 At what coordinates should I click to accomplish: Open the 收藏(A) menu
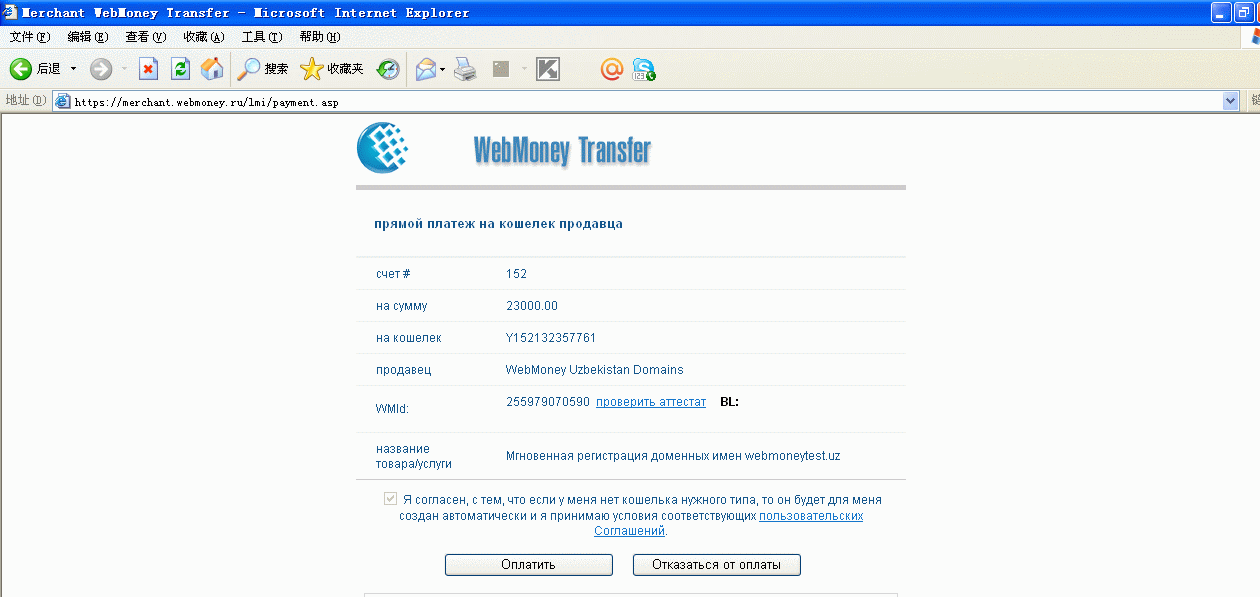pos(204,37)
